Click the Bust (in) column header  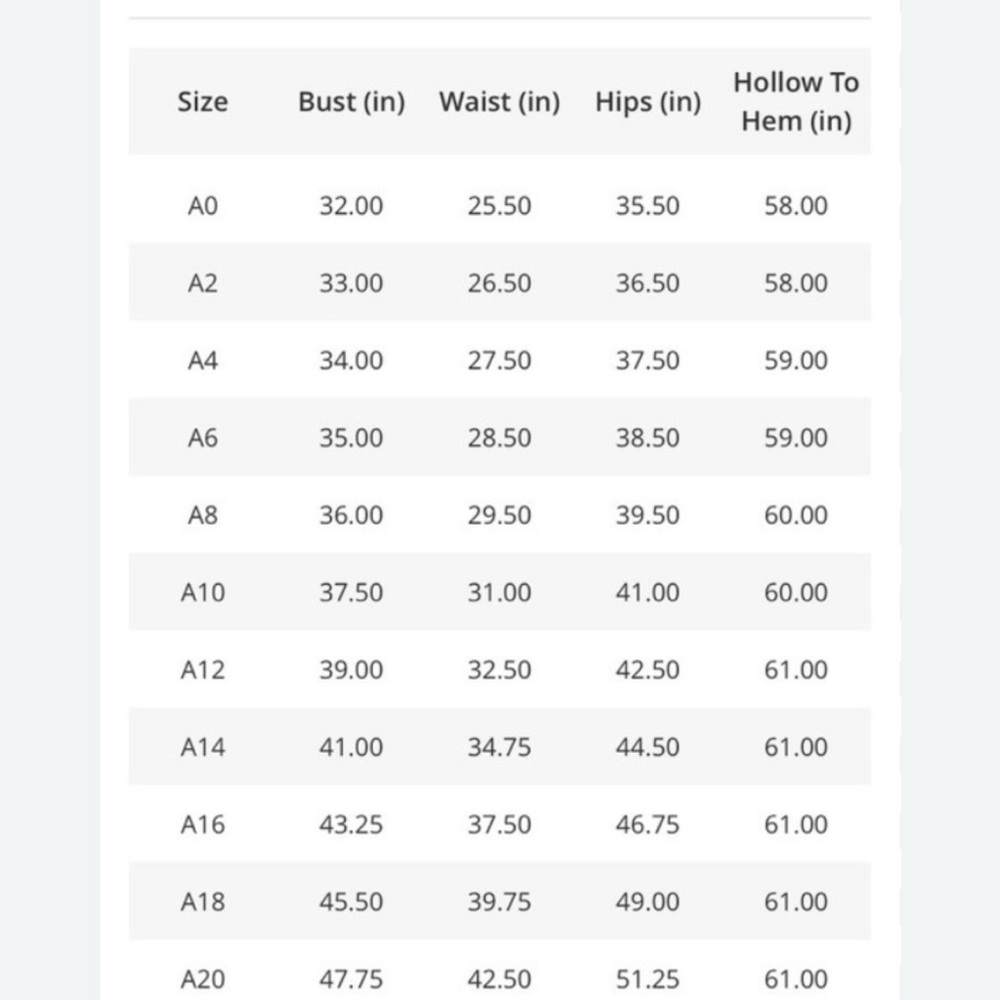point(351,102)
